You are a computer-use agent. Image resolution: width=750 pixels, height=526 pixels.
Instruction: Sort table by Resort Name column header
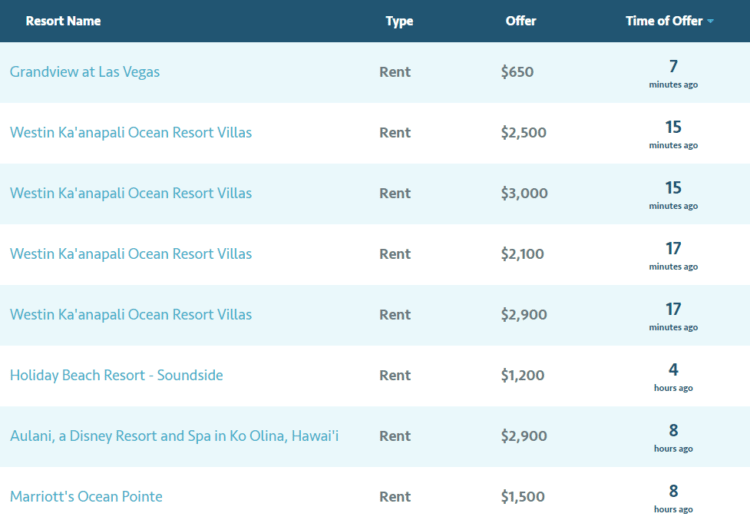tap(63, 21)
